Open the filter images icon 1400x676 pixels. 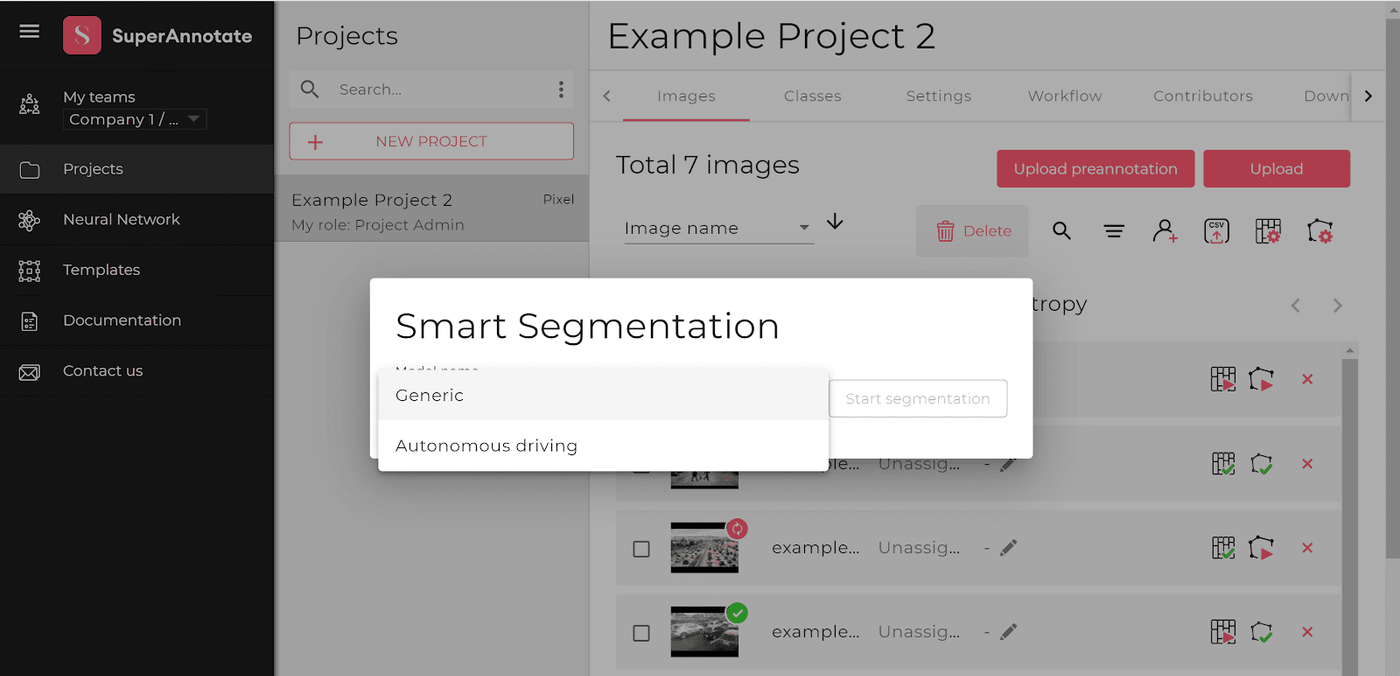click(1114, 231)
